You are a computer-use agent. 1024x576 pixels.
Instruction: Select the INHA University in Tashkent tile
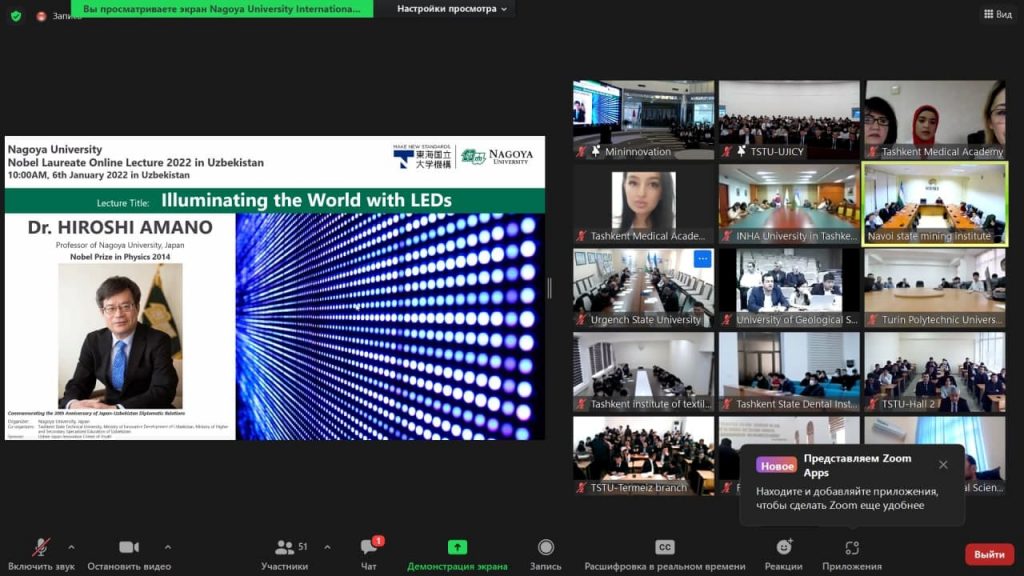click(x=789, y=204)
